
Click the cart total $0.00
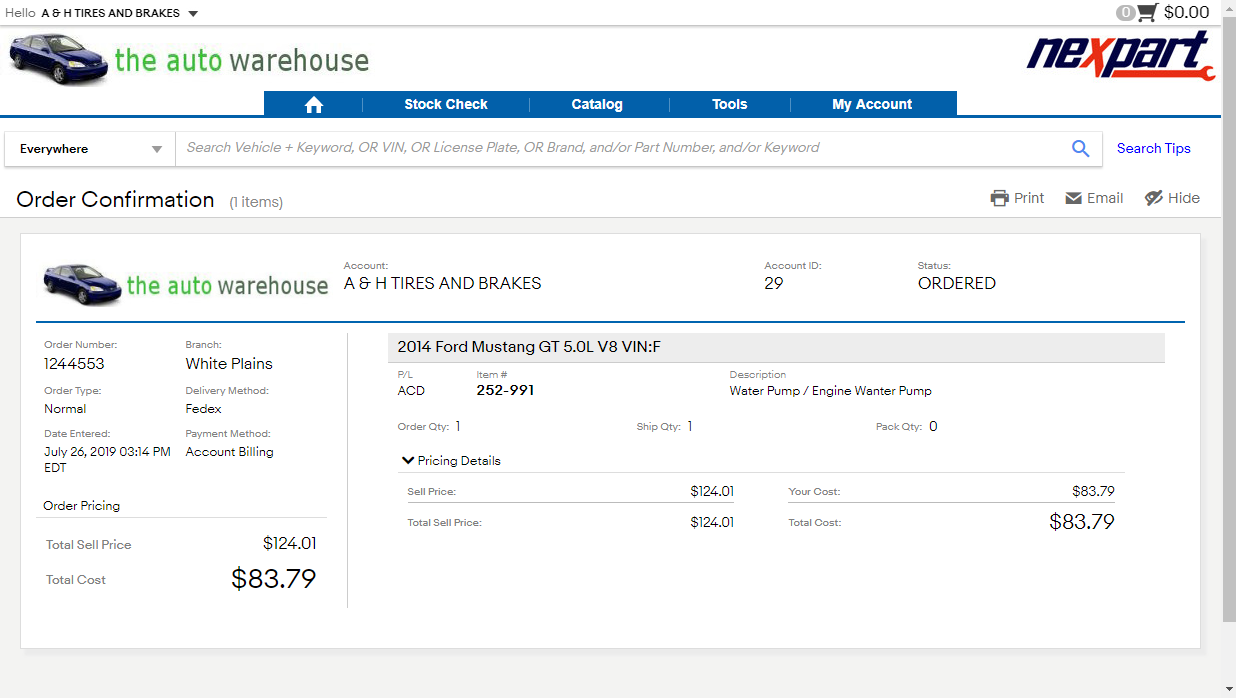pos(1187,13)
